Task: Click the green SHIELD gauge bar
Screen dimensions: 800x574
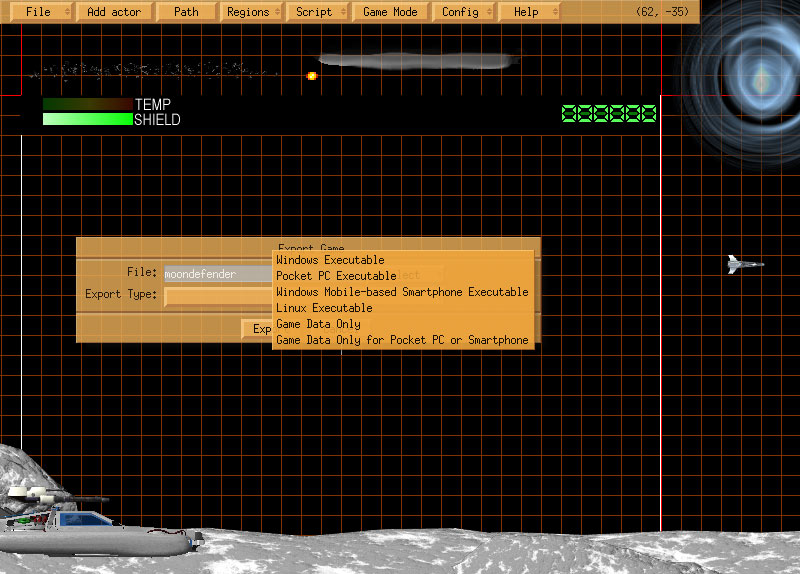Action: click(x=88, y=119)
